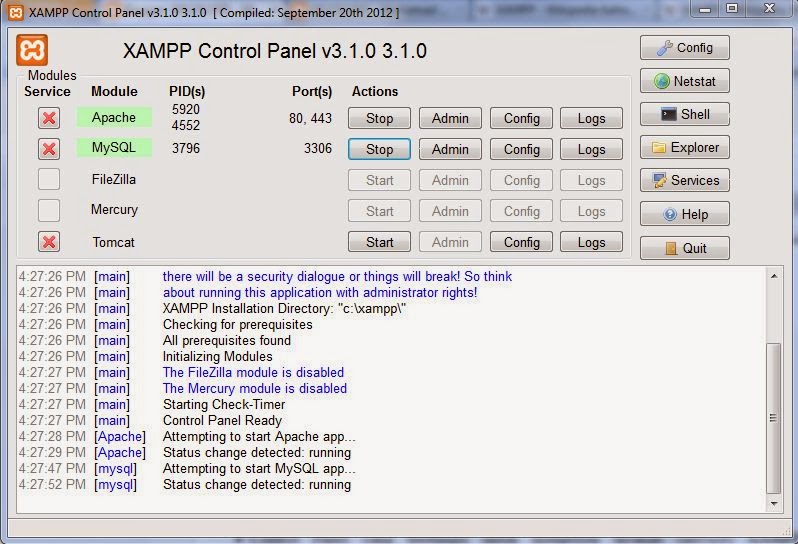This screenshot has width=798, height=544.
Task: Toggle the Mercury service checkbox
Action: click(49, 211)
